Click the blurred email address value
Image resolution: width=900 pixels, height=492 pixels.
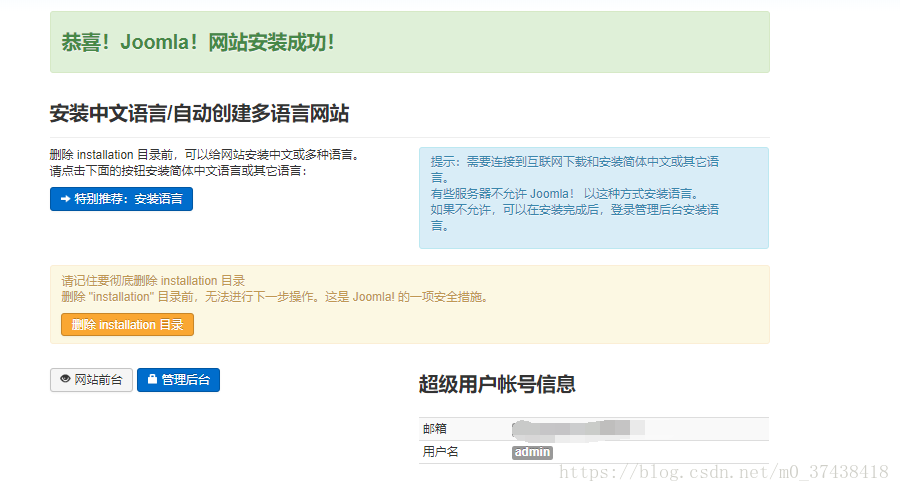[x=578, y=429]
